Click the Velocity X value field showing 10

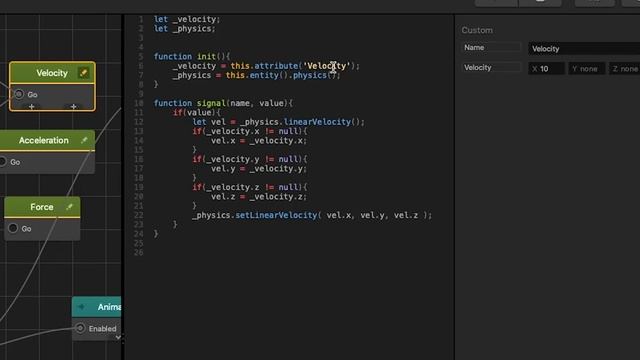547,69
